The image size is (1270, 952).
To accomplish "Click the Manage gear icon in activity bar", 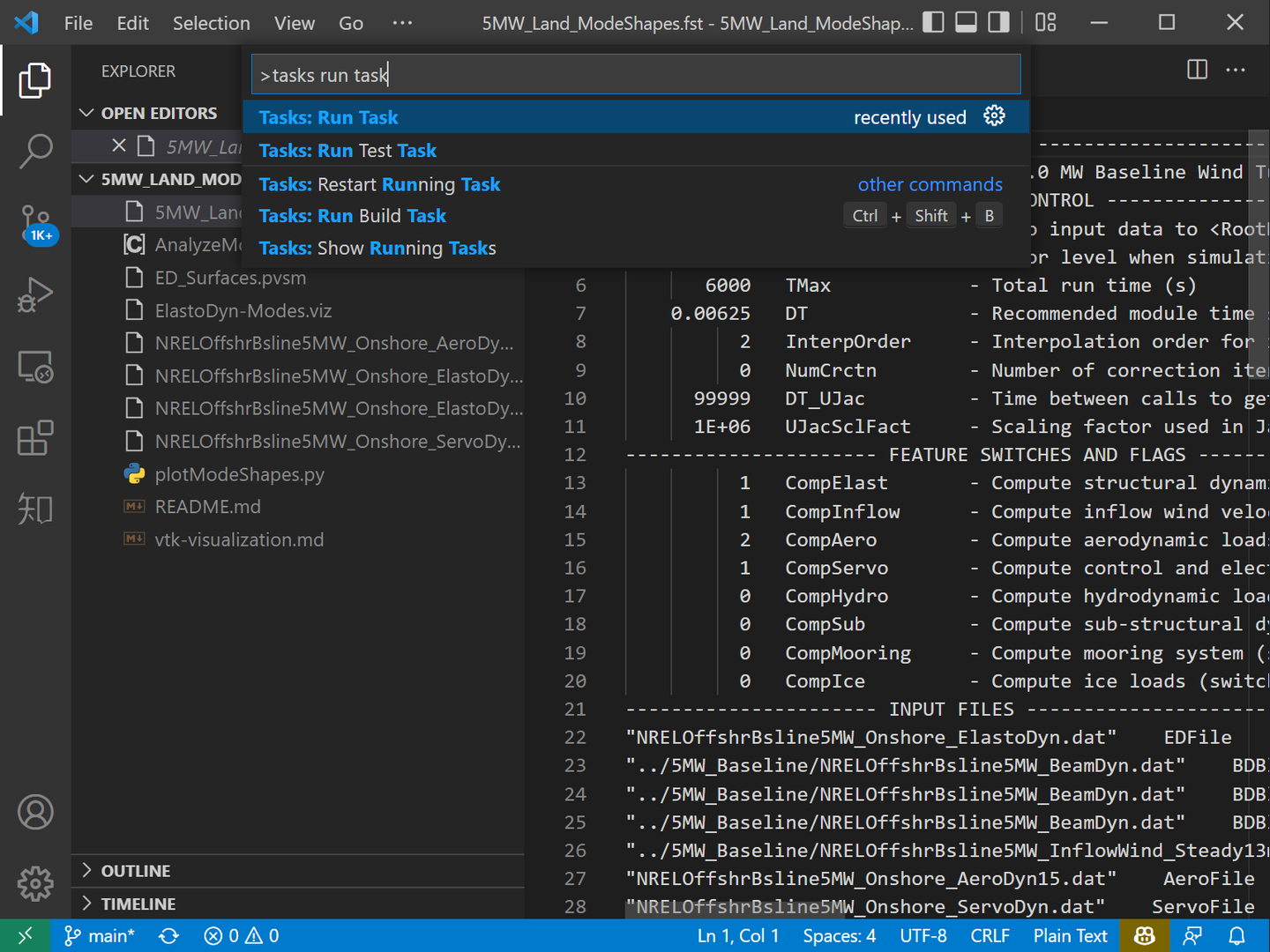I will 35,882.
